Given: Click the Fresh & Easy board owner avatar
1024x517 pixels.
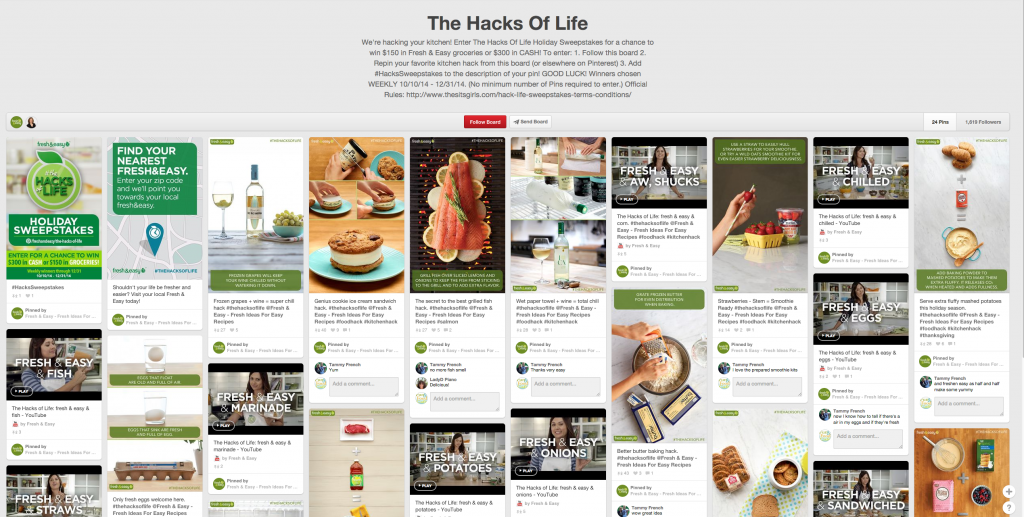Looking at the screenshot, I should 16,122.
